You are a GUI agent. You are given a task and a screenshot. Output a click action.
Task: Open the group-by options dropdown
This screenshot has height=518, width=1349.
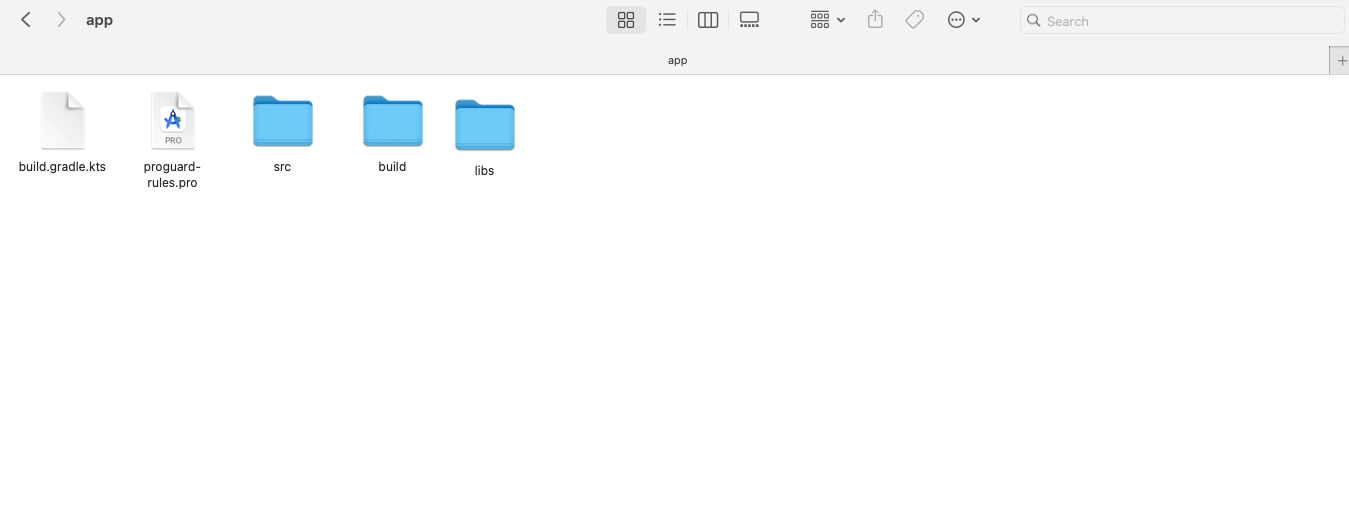tap(827, 20)
